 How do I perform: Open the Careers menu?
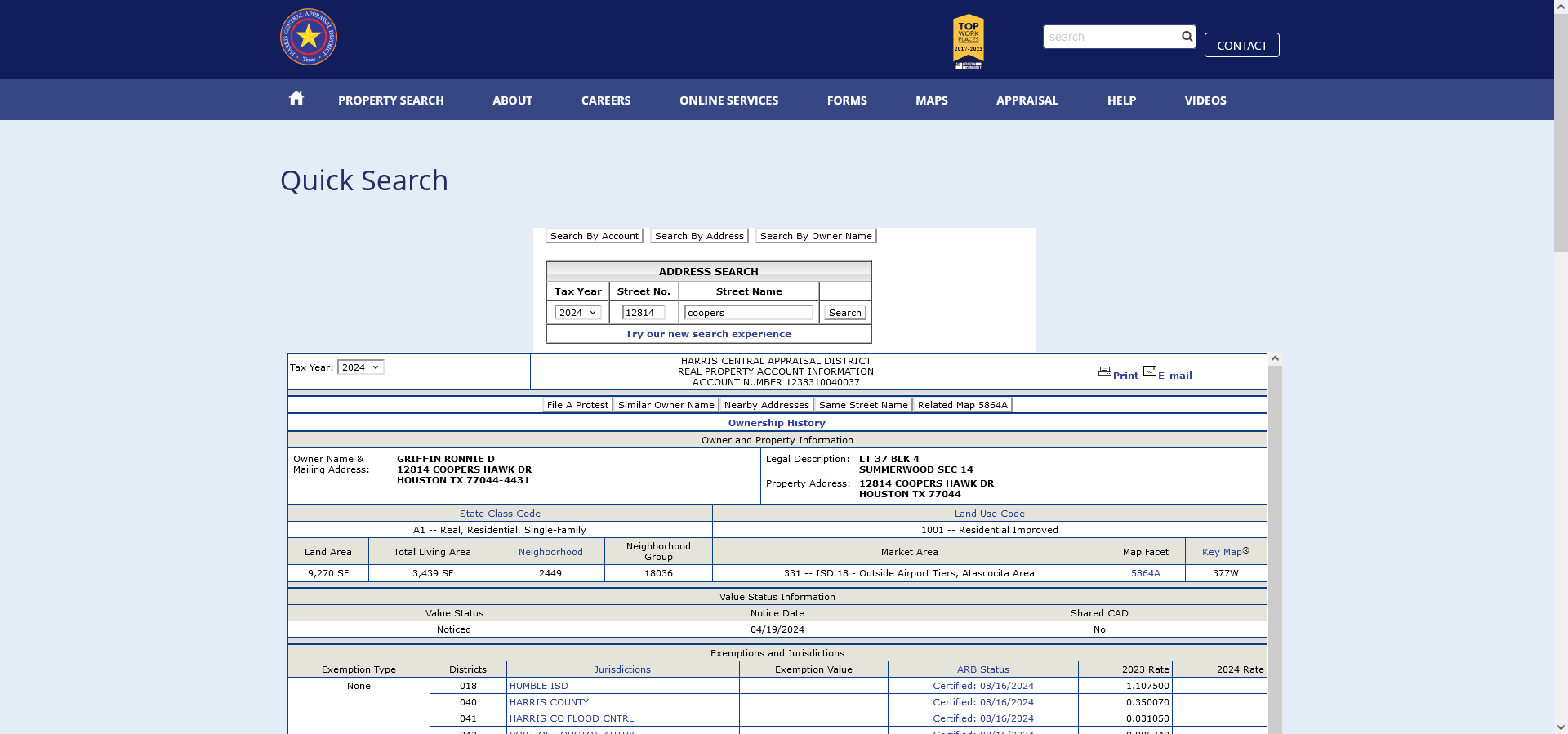coord(606,100)
